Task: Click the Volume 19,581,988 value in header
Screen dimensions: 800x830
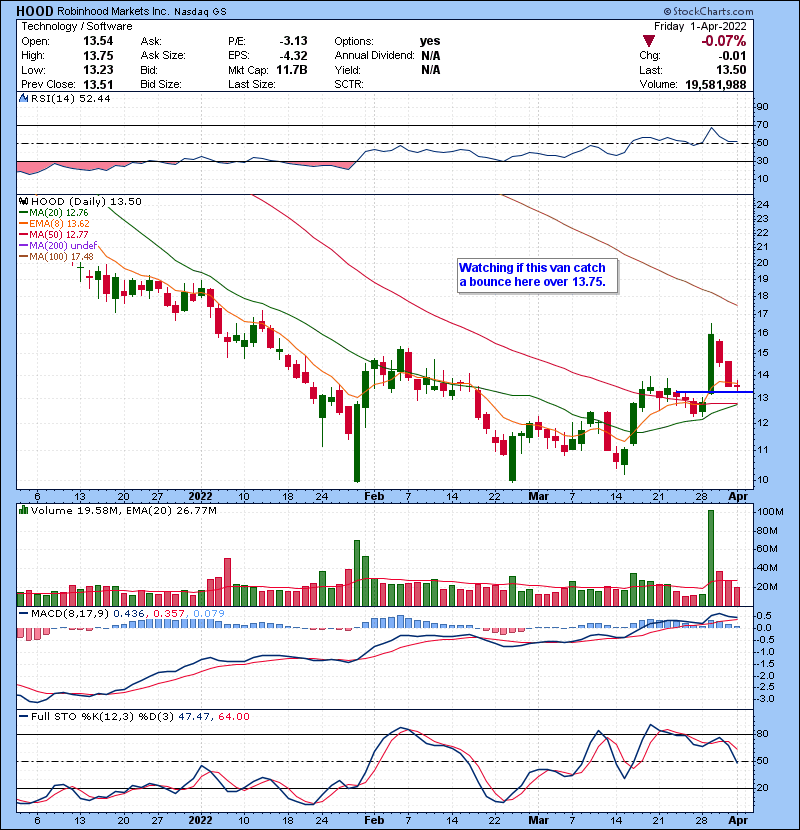Action: (715, 84)
